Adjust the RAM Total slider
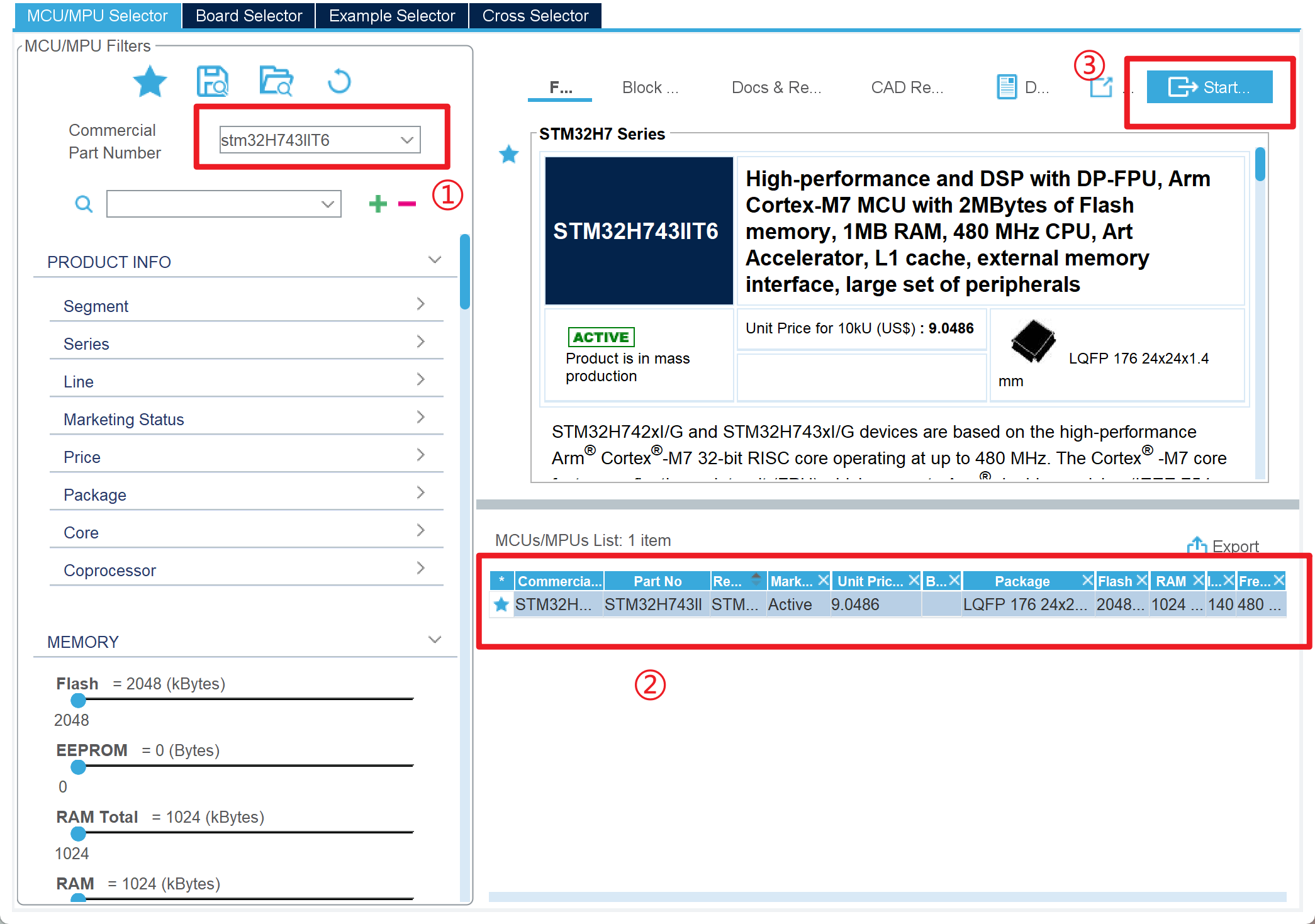This screenshot has width=1315, height=924. tap(78, 833)
